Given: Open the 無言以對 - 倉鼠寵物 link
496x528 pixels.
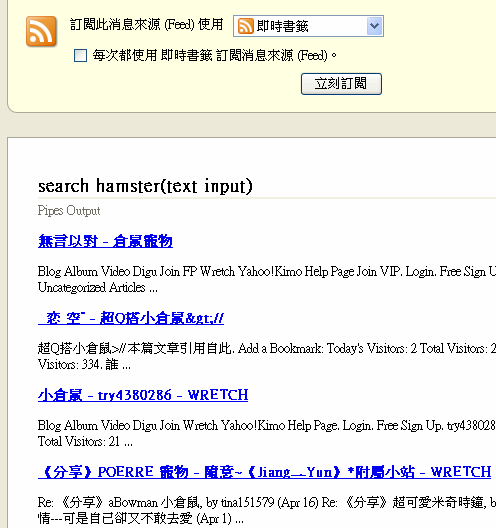Looking at the screenshot, I should pyautogui.click(x=105, y=241).
